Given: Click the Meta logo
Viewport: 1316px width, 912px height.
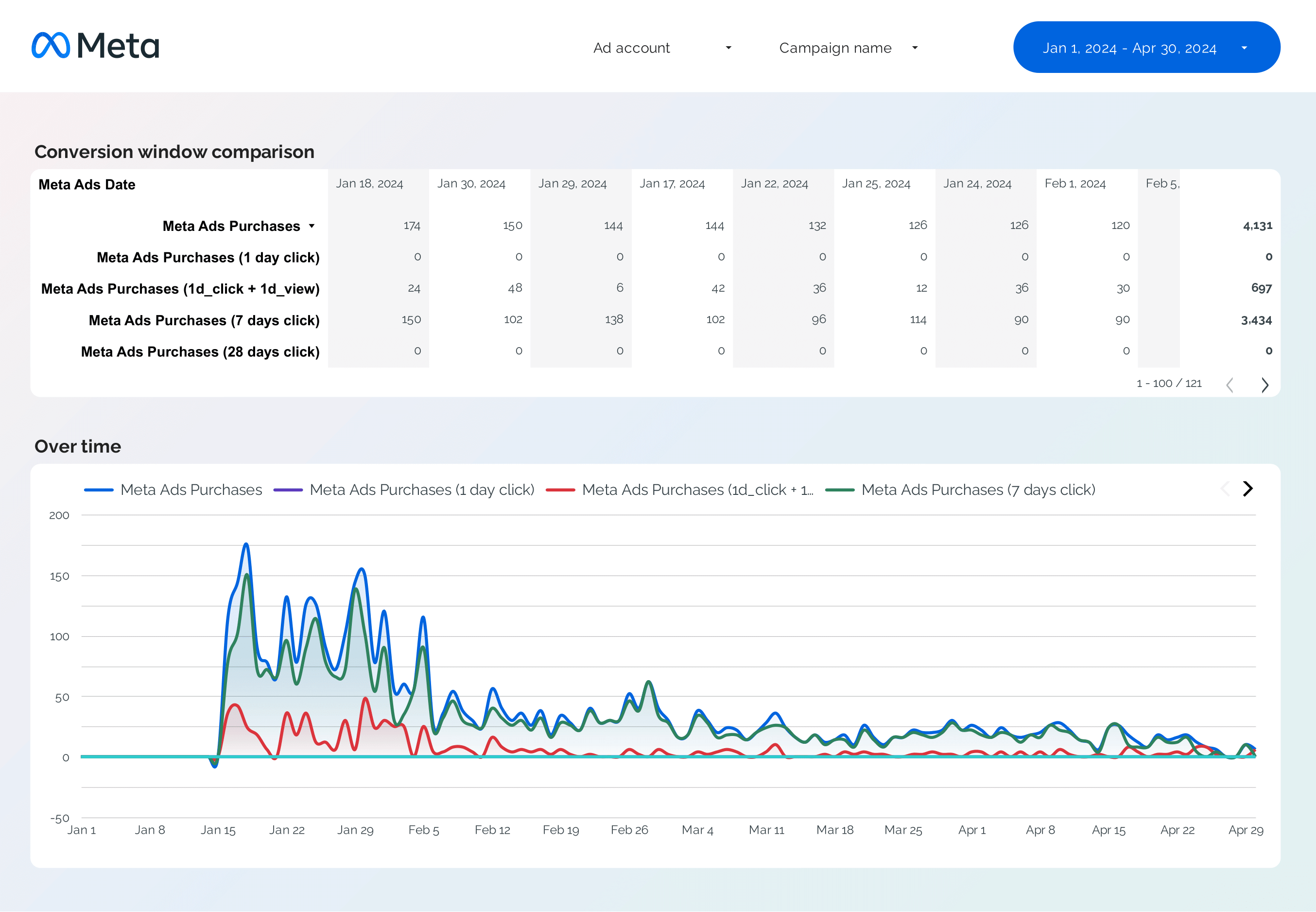Looking at the screenshot, I should [95, 46].
